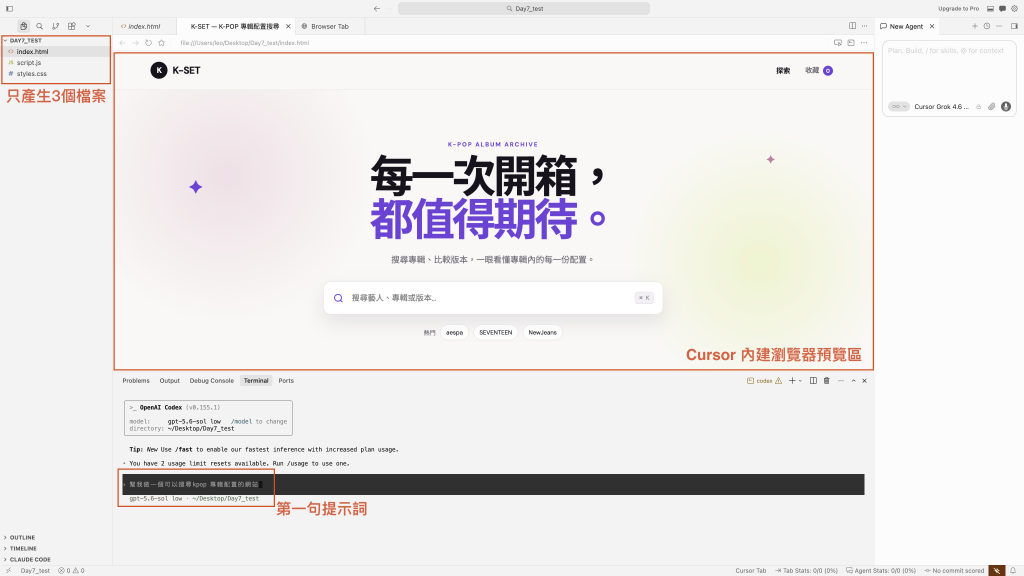Maximize the panel with the up chevron
Image resolution: width=1024 pixels, height=576 pixels.
tap(853, 381)
